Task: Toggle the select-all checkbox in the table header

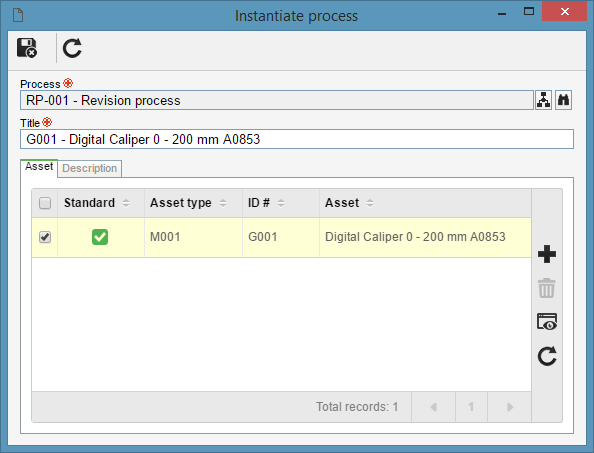Action: pos(45,203)
